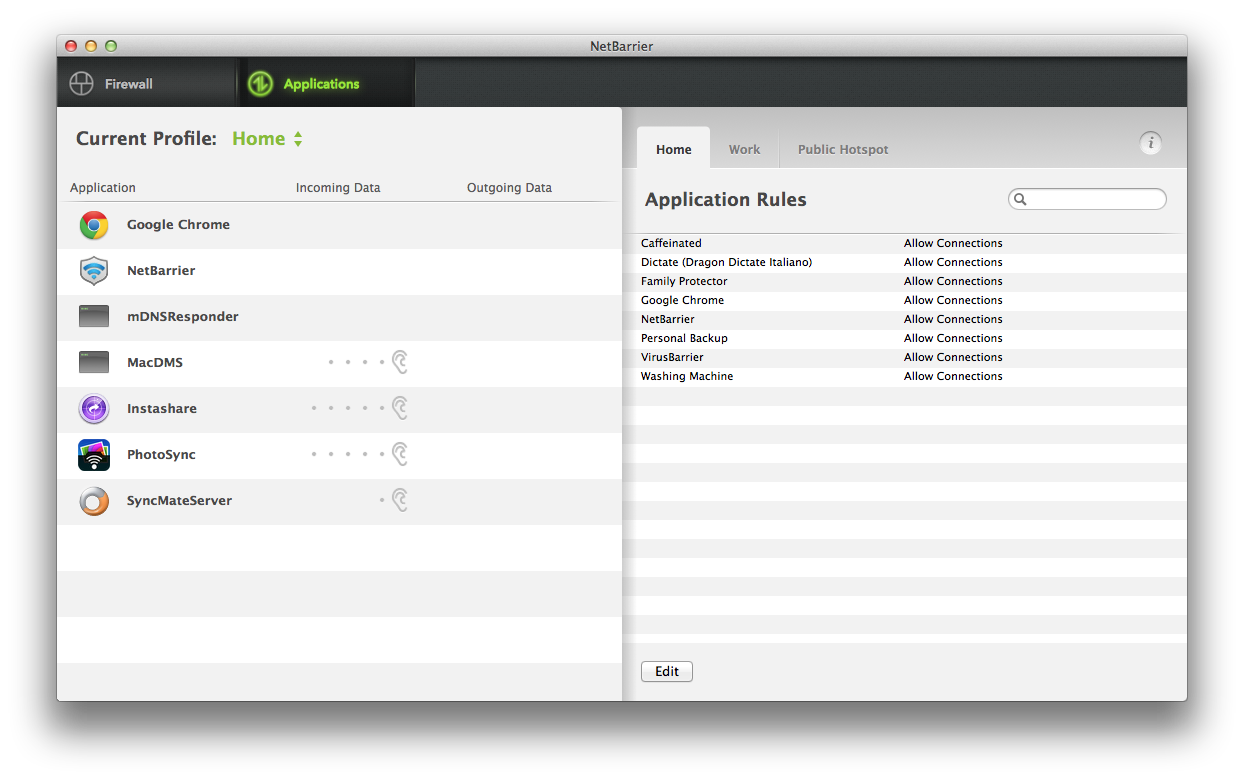1244x780 pixels.
Task: Click the Application Rules search field
Action: click(x=1087, y=199)
